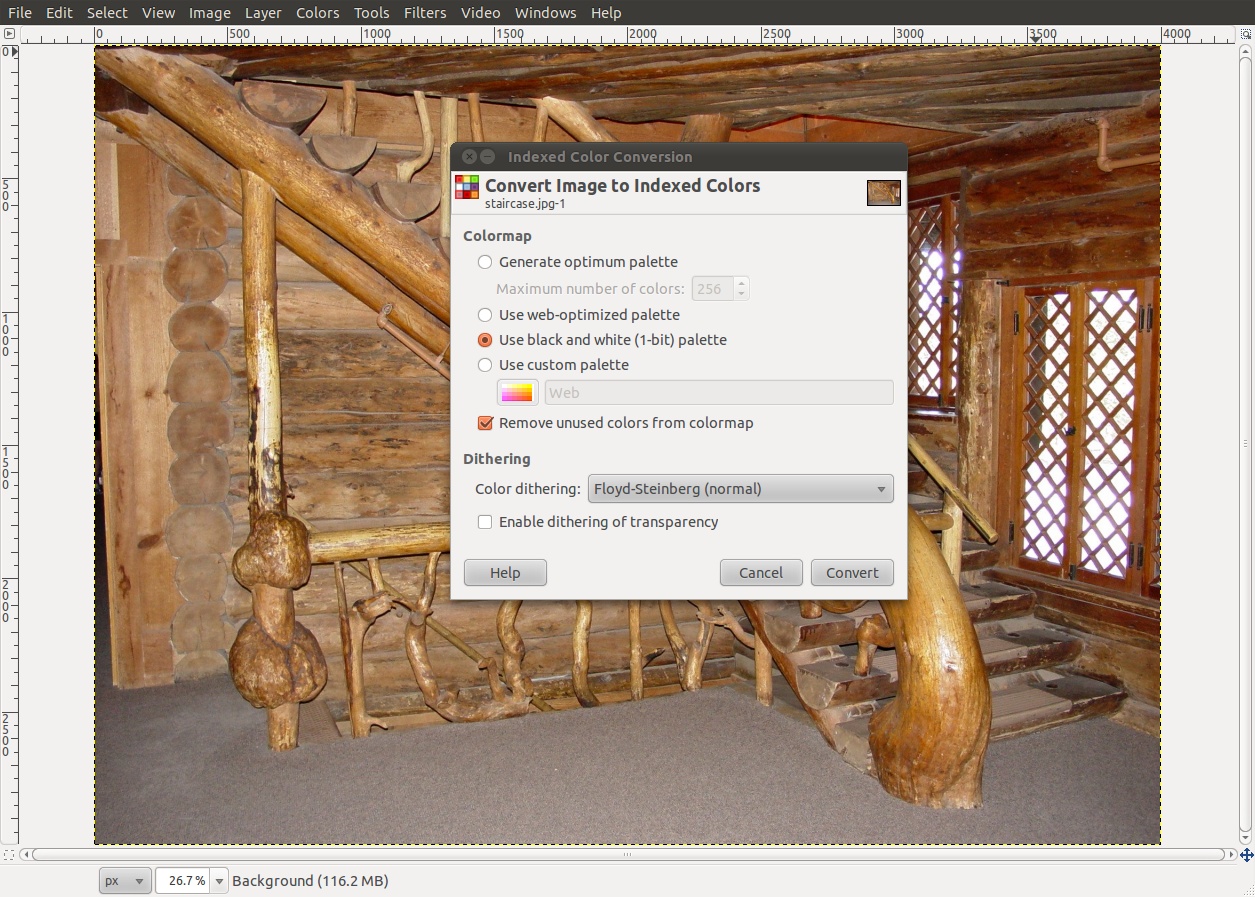Increase the maximum number of colors
The height and width of the screenshot is (897, 1255).
point(741,283)
